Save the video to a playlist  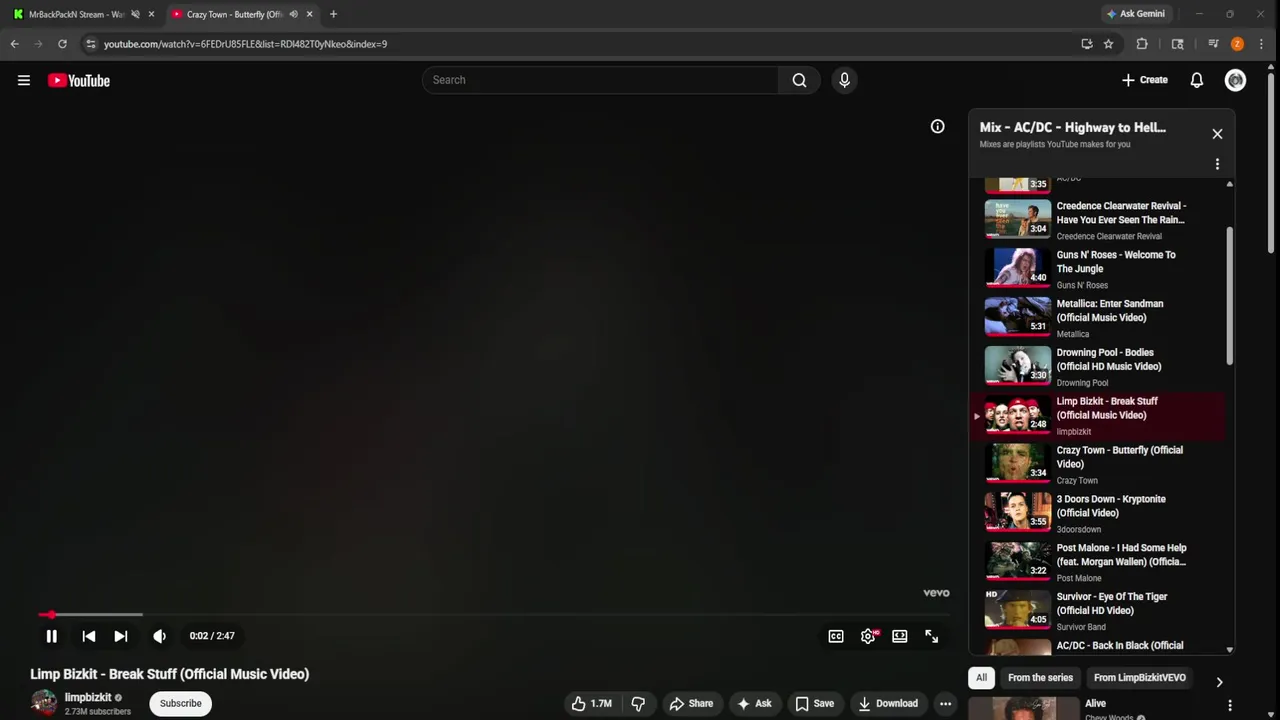pyautogui.click(x=814, y=703)
